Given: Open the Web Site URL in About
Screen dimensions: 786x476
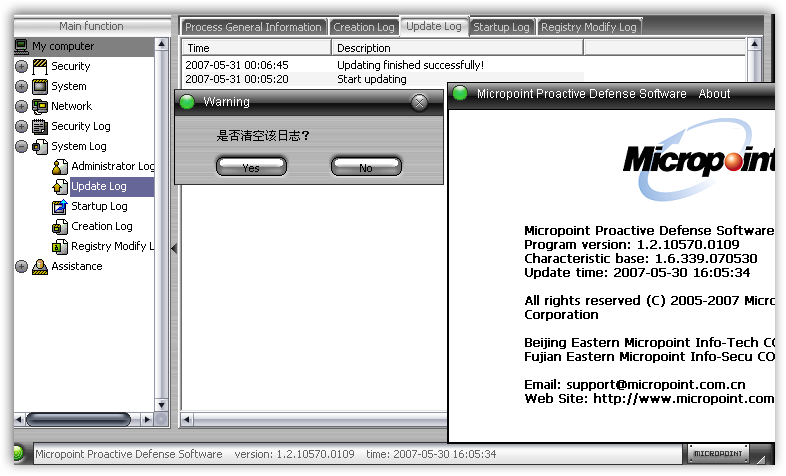Looking at the screenshot, I should click(684, 399).
